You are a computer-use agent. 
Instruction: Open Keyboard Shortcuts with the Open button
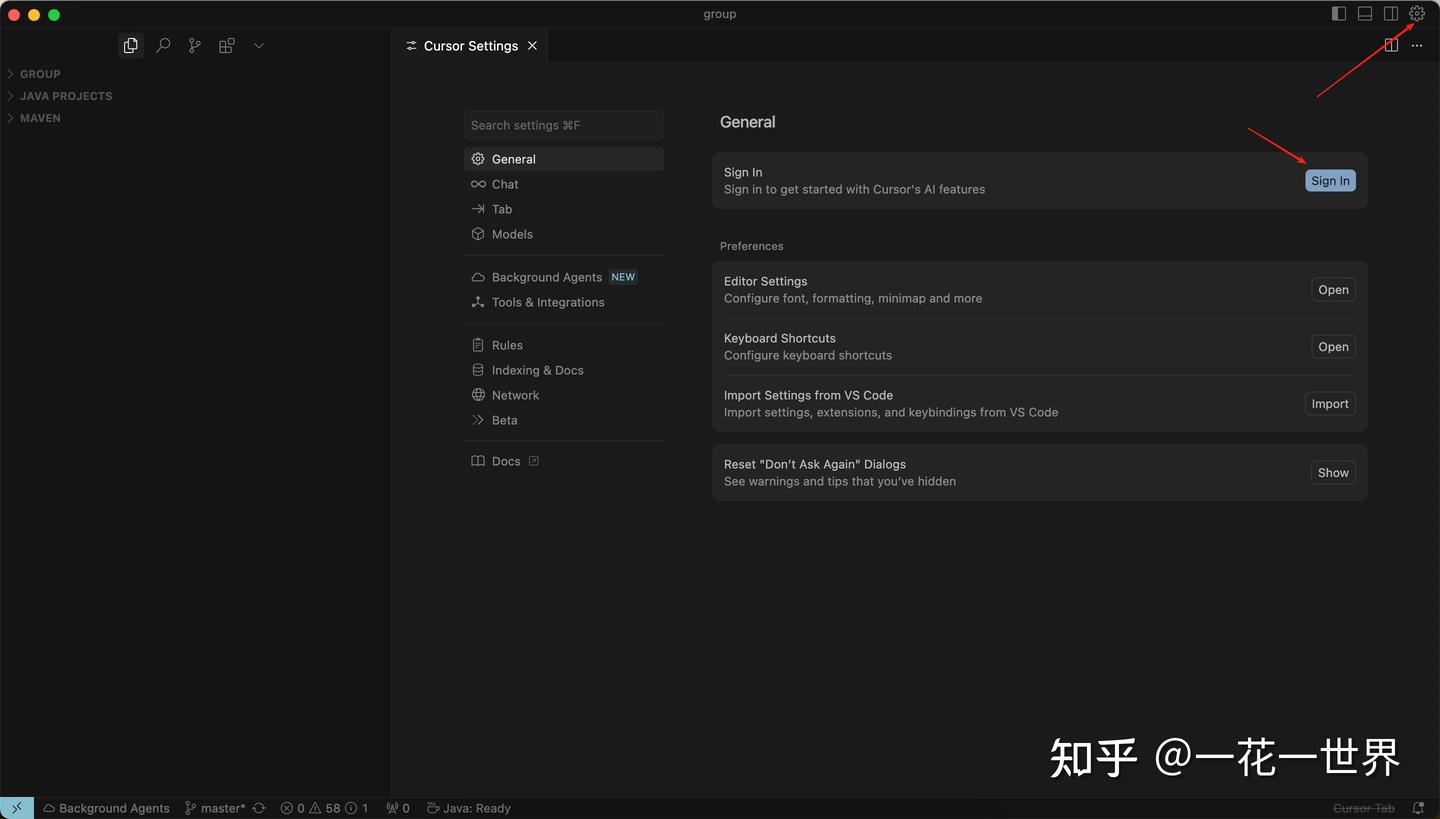click(1332, 346)
